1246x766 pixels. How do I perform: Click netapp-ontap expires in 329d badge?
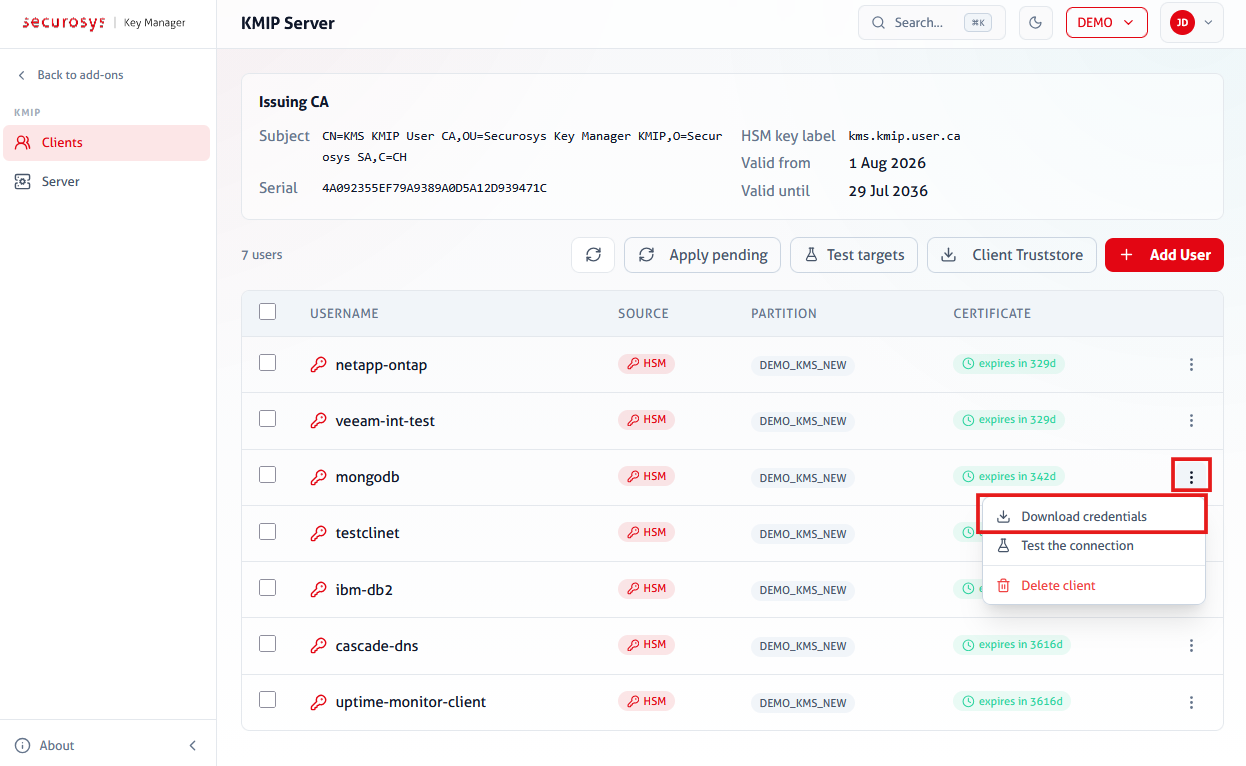(1009, 364)
